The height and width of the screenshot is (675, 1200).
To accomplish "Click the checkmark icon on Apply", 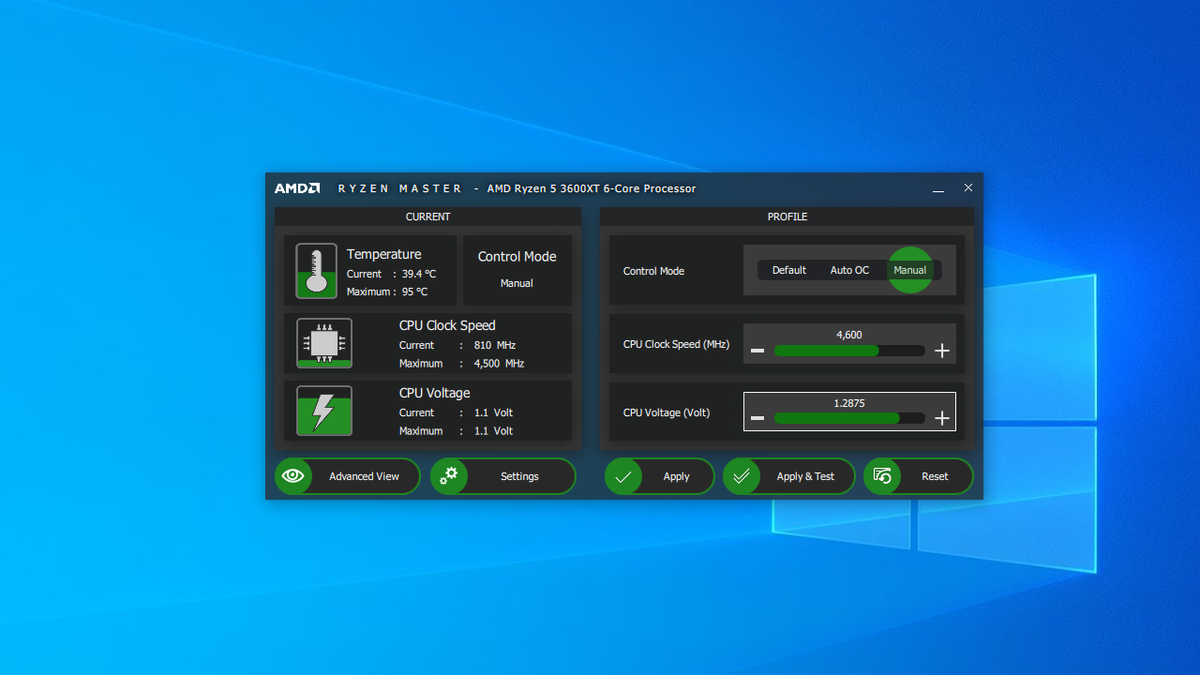I will (623, 477).
